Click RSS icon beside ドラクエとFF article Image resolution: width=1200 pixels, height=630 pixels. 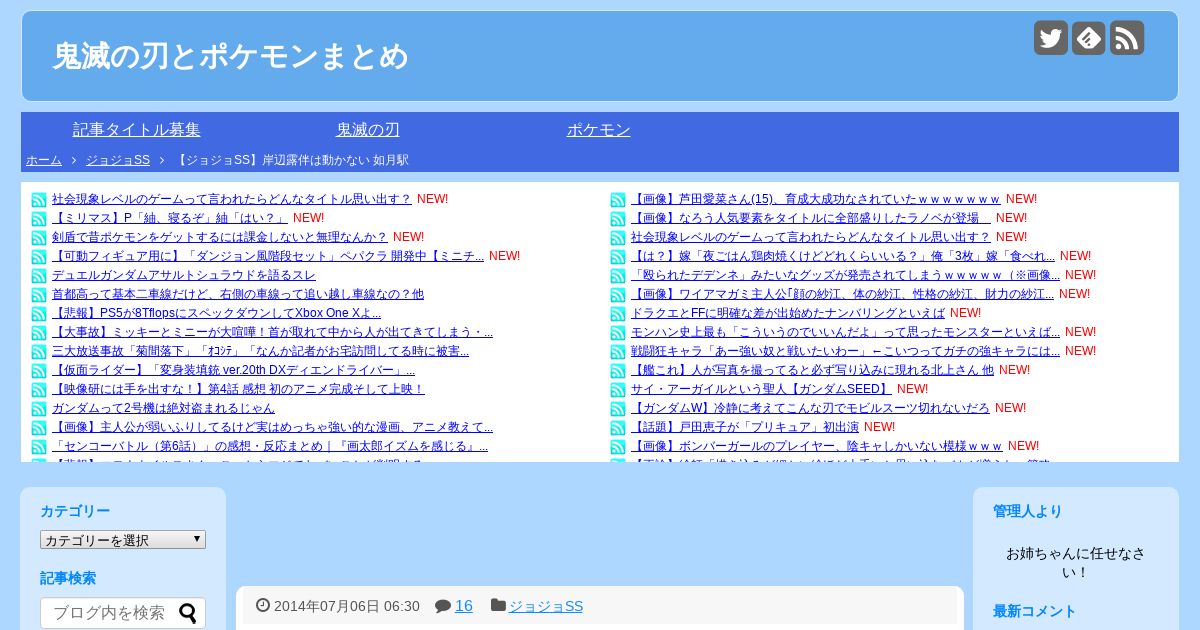(618, 314)
